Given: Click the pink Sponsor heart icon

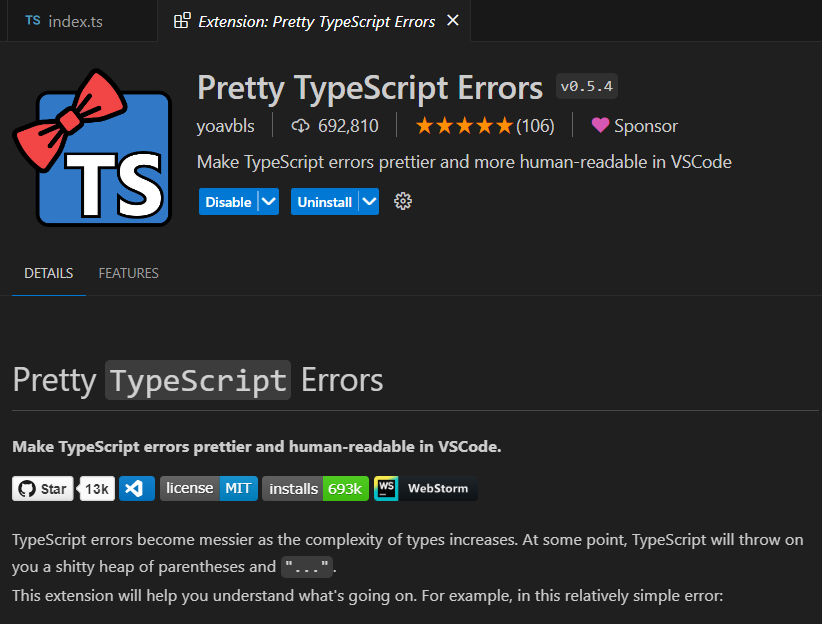Looking at the screenshot, I should click(600, 125).
